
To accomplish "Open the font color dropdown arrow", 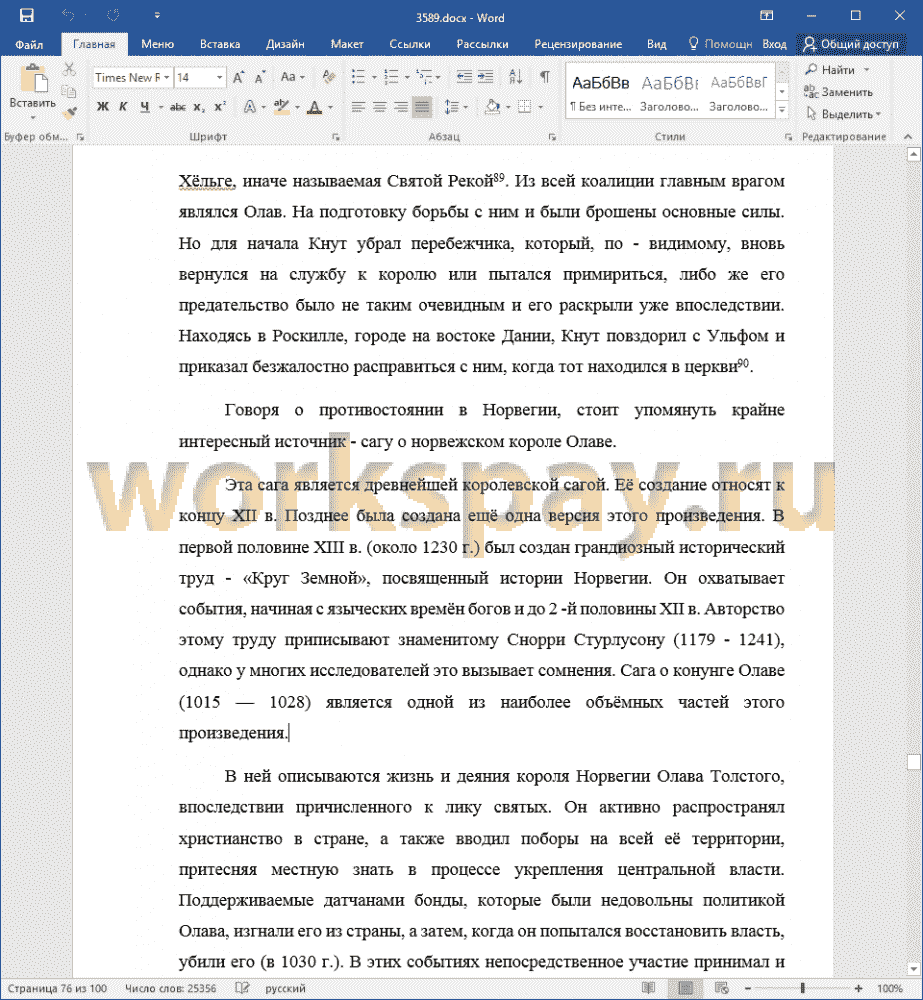I will click(x=330, y=107).
